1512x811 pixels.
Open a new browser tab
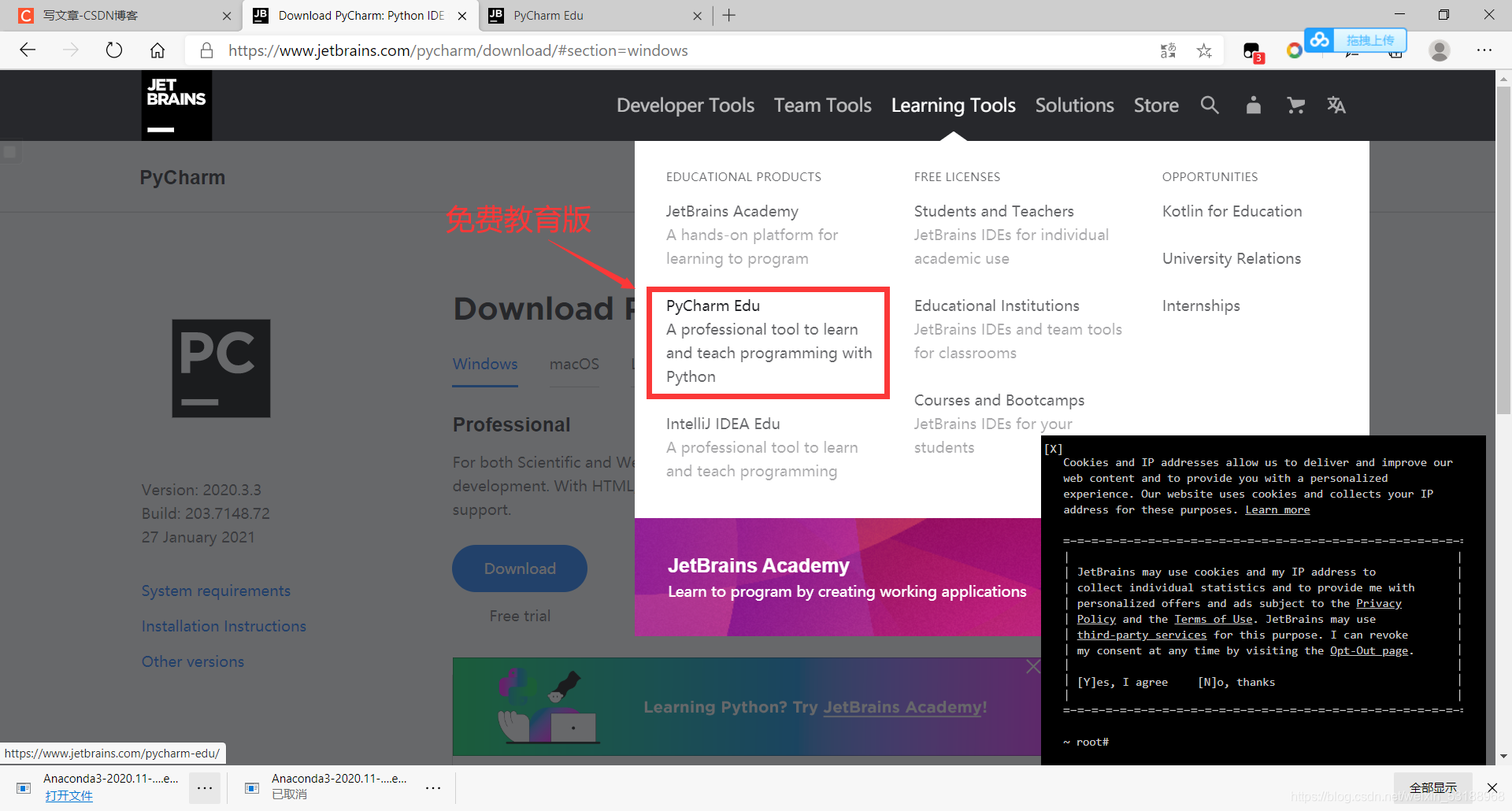(x=729, y=16)
